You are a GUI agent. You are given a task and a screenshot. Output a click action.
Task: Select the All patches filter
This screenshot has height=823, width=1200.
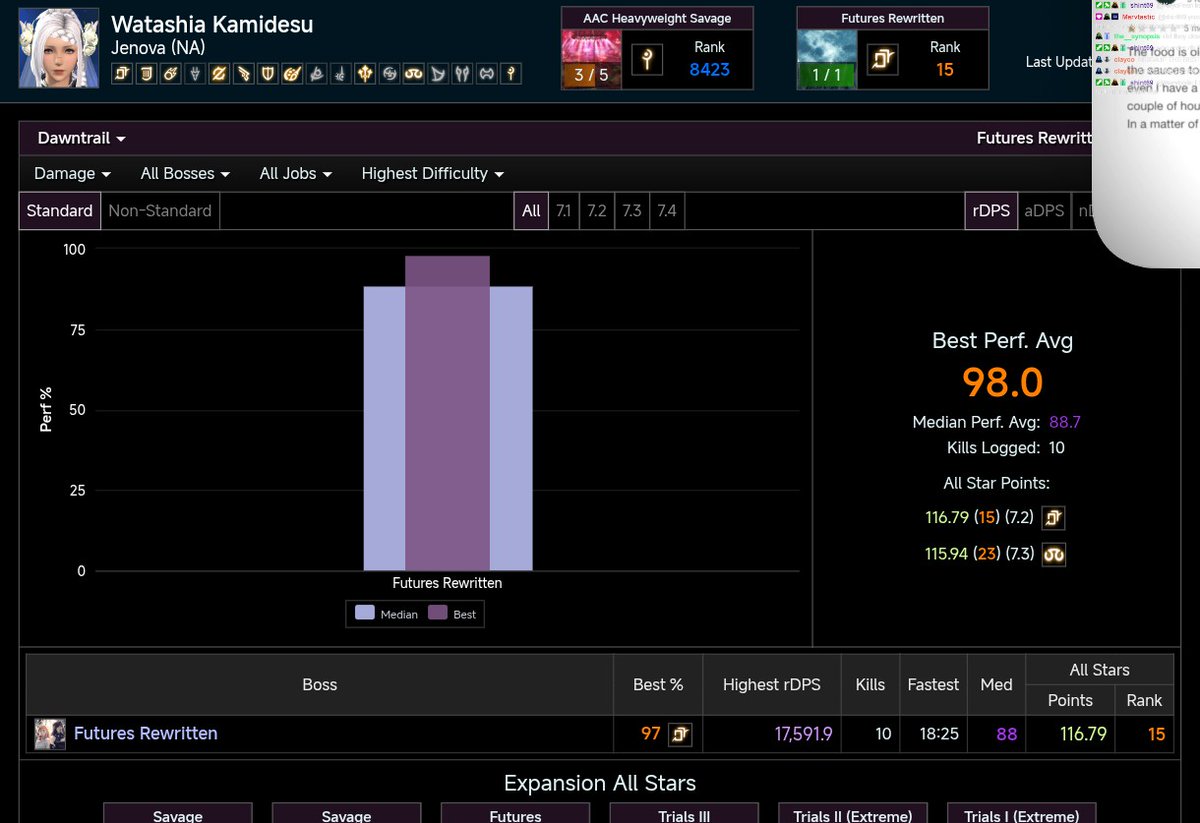click(531, 211)
